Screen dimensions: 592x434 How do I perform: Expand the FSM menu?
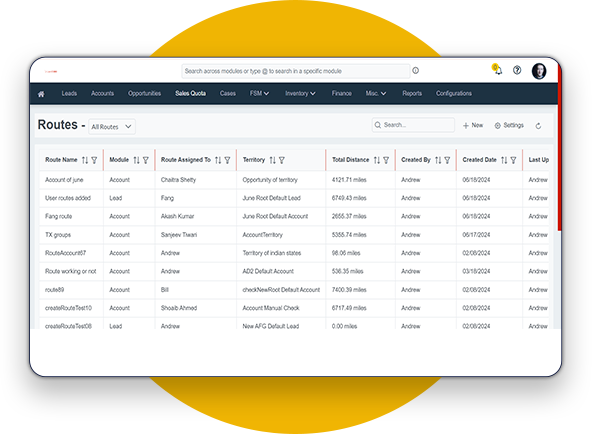259,93
